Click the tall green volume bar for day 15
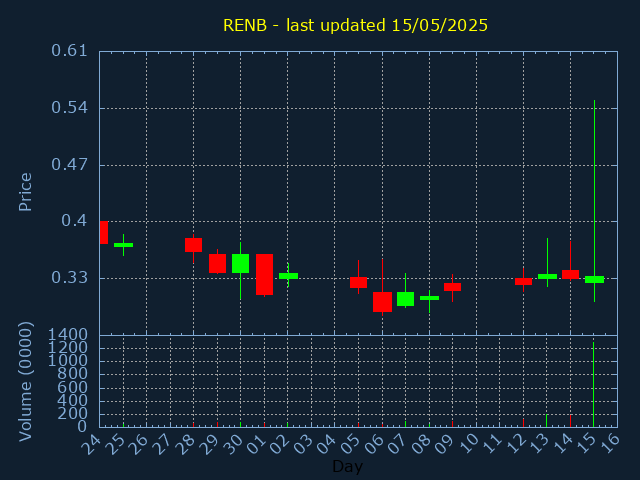640x480 pixels. 593,384
